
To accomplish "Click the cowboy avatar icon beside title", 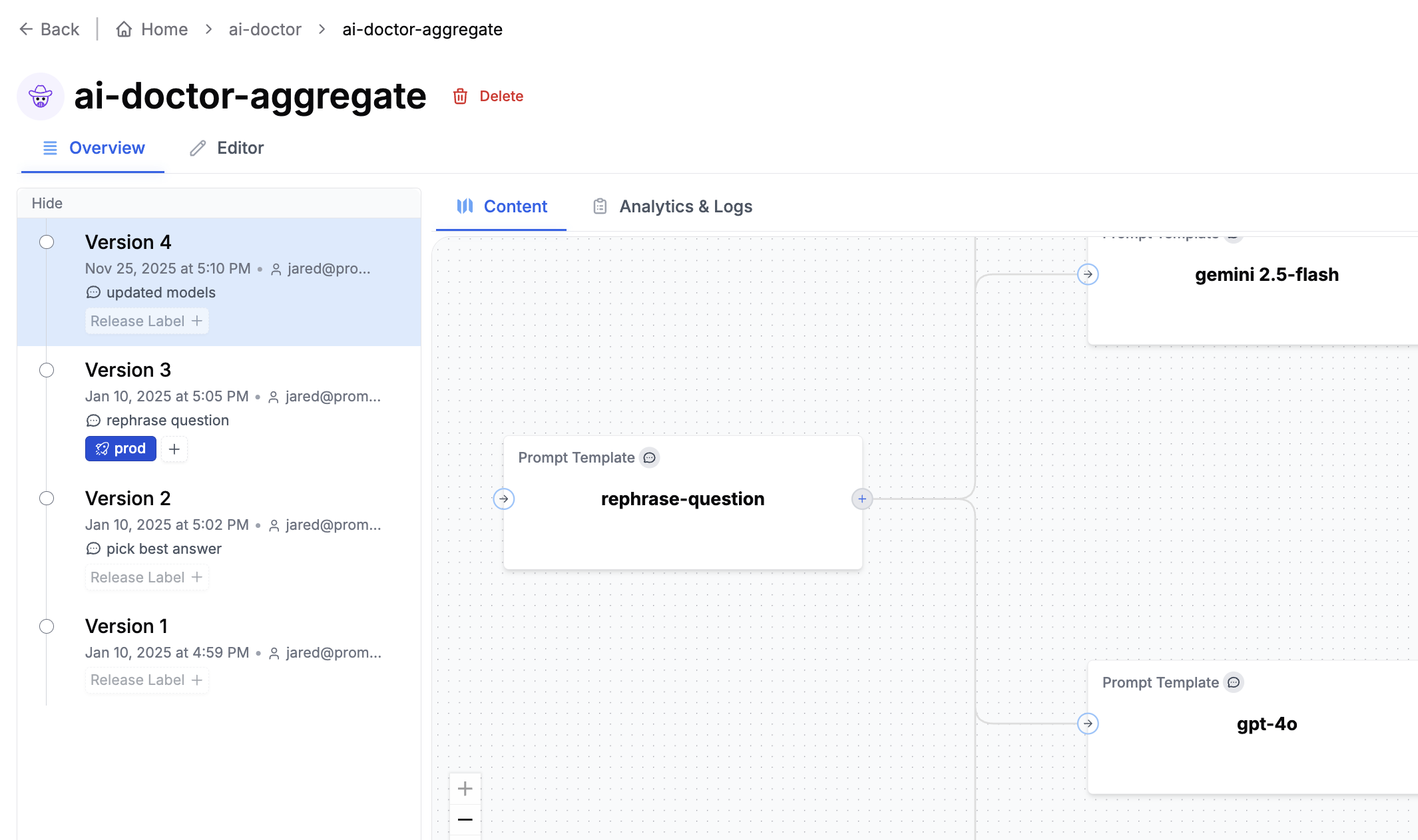I will point(41,97).
